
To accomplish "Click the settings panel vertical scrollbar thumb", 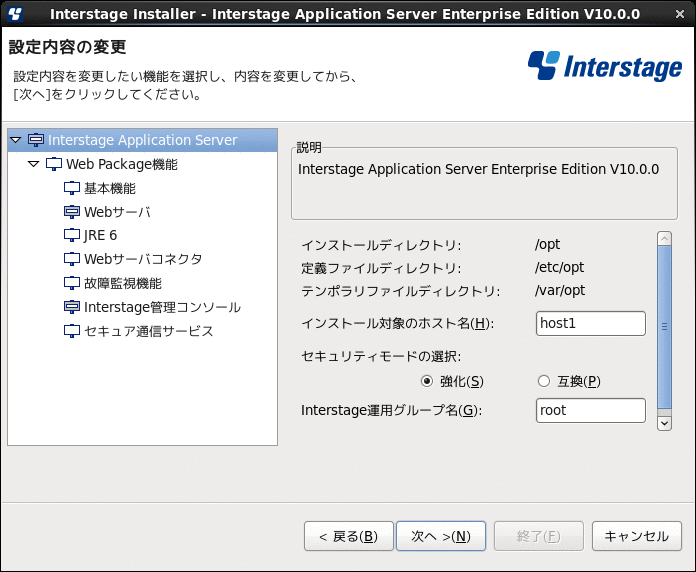I will coord(664,327).
